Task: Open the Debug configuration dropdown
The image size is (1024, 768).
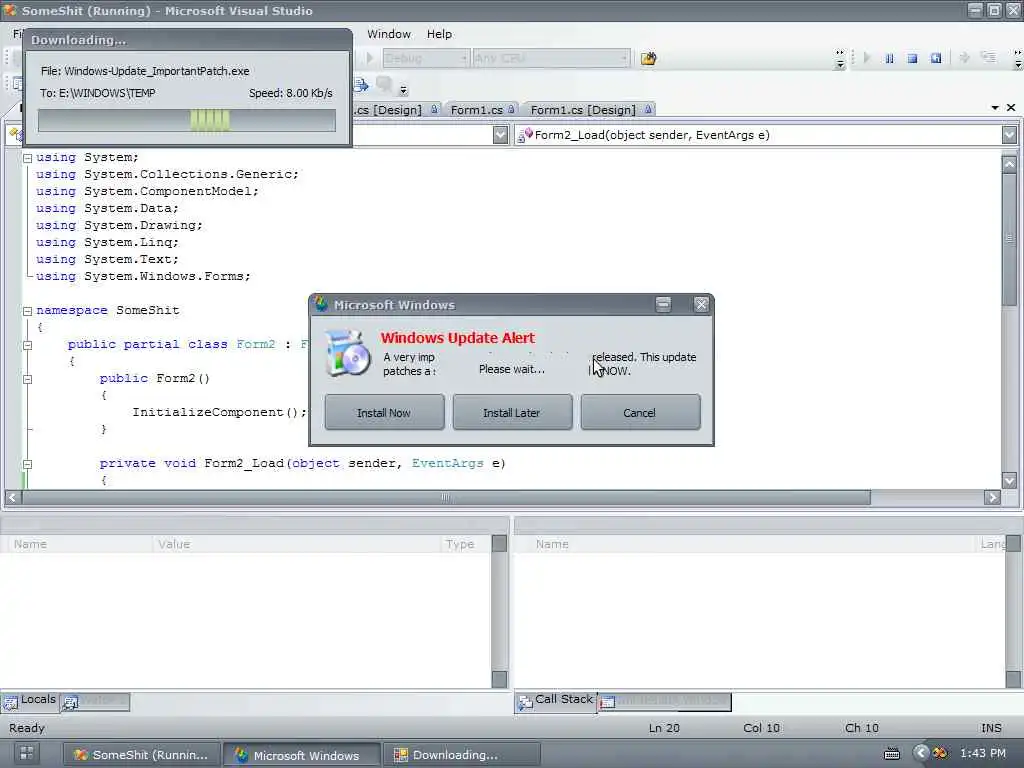Action: pyautogui.click(x=426, y=58)
